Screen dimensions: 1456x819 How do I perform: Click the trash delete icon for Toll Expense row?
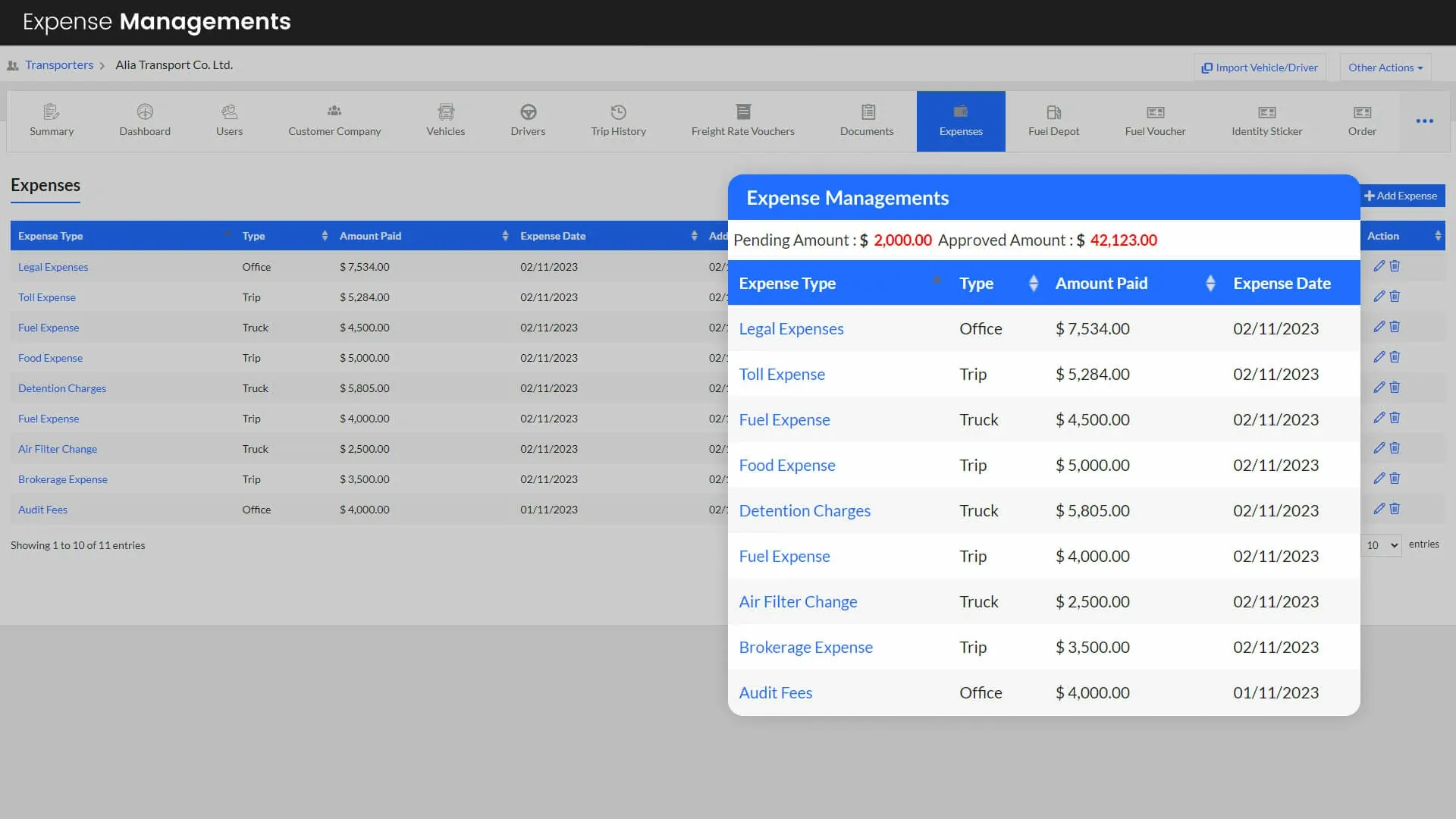(1395, 297)
